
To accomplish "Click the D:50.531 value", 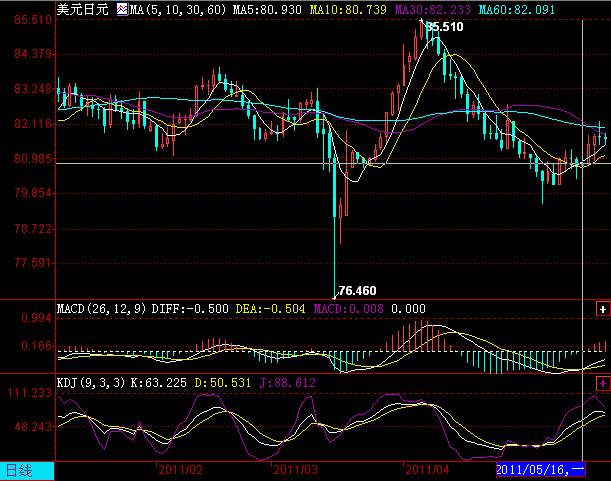I will click(x=223, y=383).
